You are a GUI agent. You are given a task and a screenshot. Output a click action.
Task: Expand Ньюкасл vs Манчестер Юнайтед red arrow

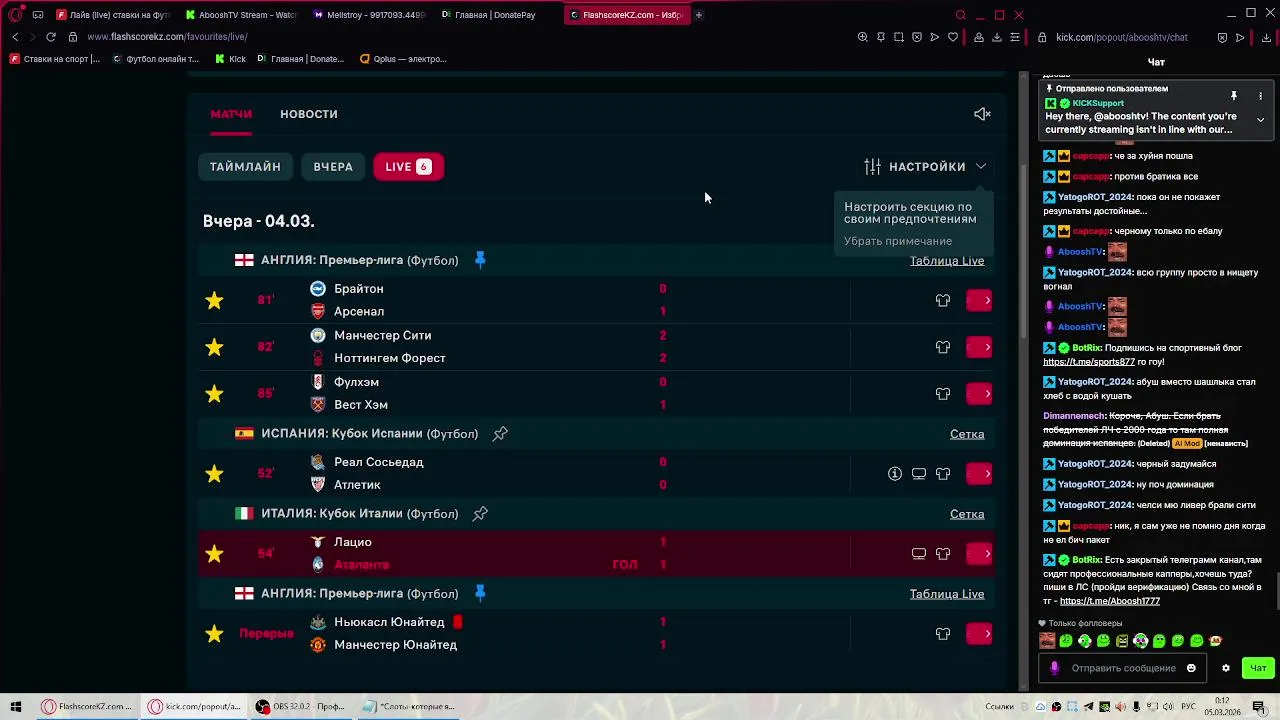point(979,634)
